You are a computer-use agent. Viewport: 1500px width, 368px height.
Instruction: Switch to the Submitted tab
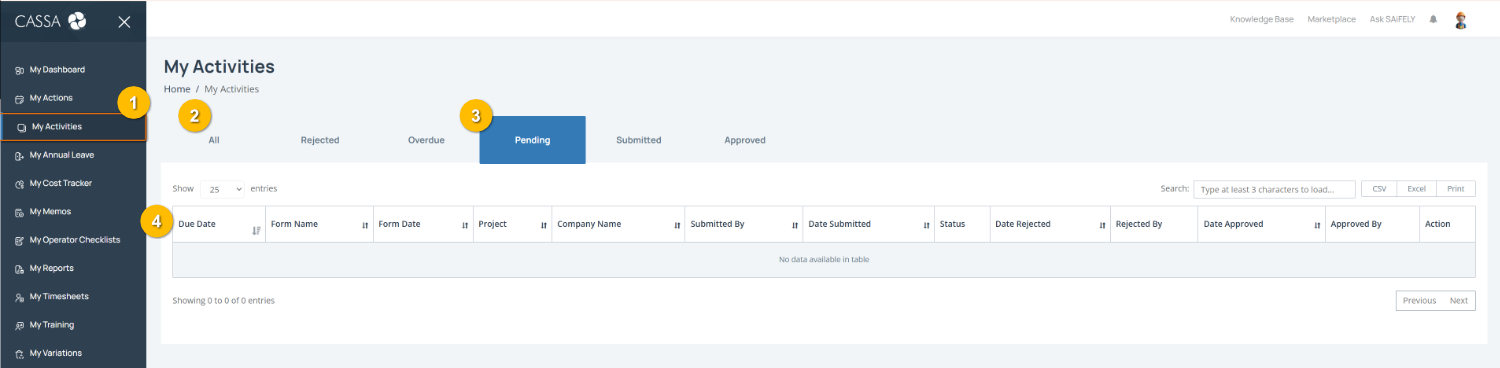tap(639, 140)
